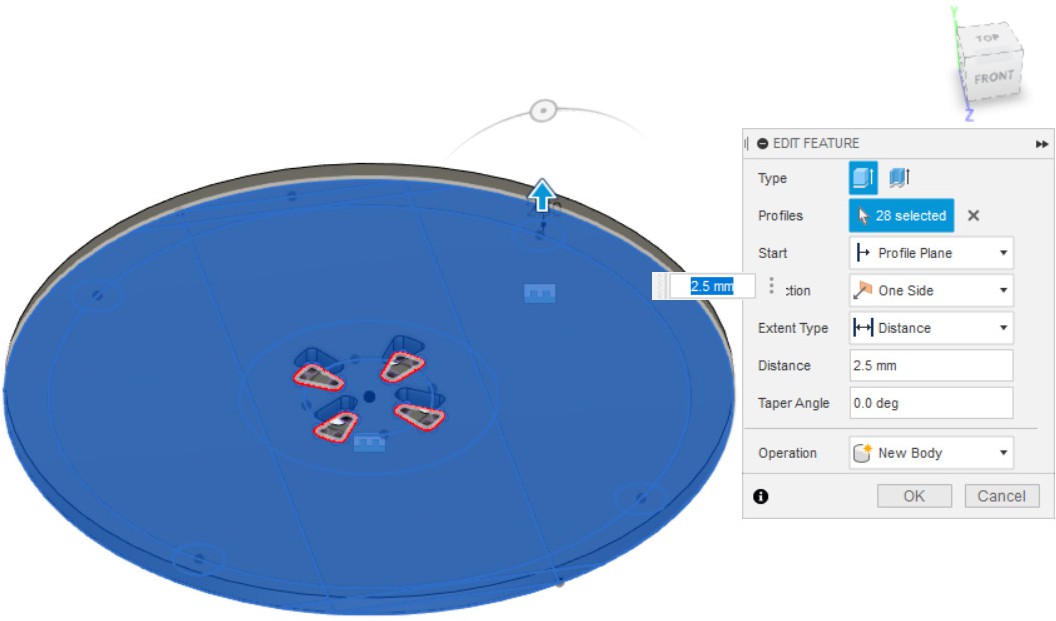Viewport: 1056px width, 621px height.
Task: Clear the profile selection with the X
Action: pyautogui.click(x=973, y=216)
